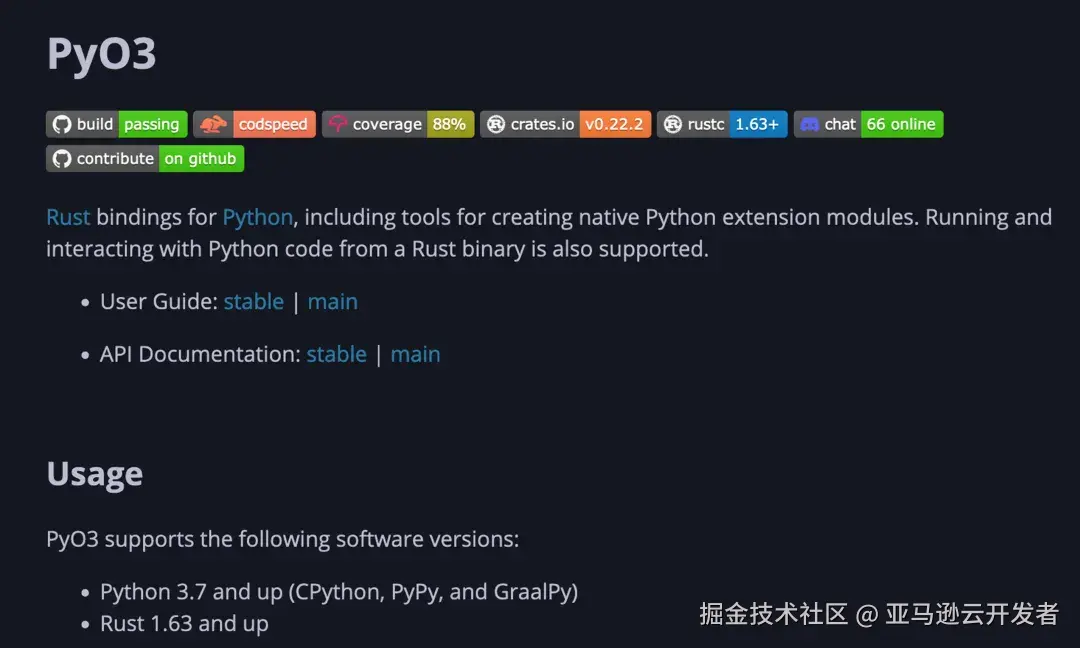1080x648 pixels.
Task: Select the 'Rust 1.63 and up' list item
Action: click(184, 624)
